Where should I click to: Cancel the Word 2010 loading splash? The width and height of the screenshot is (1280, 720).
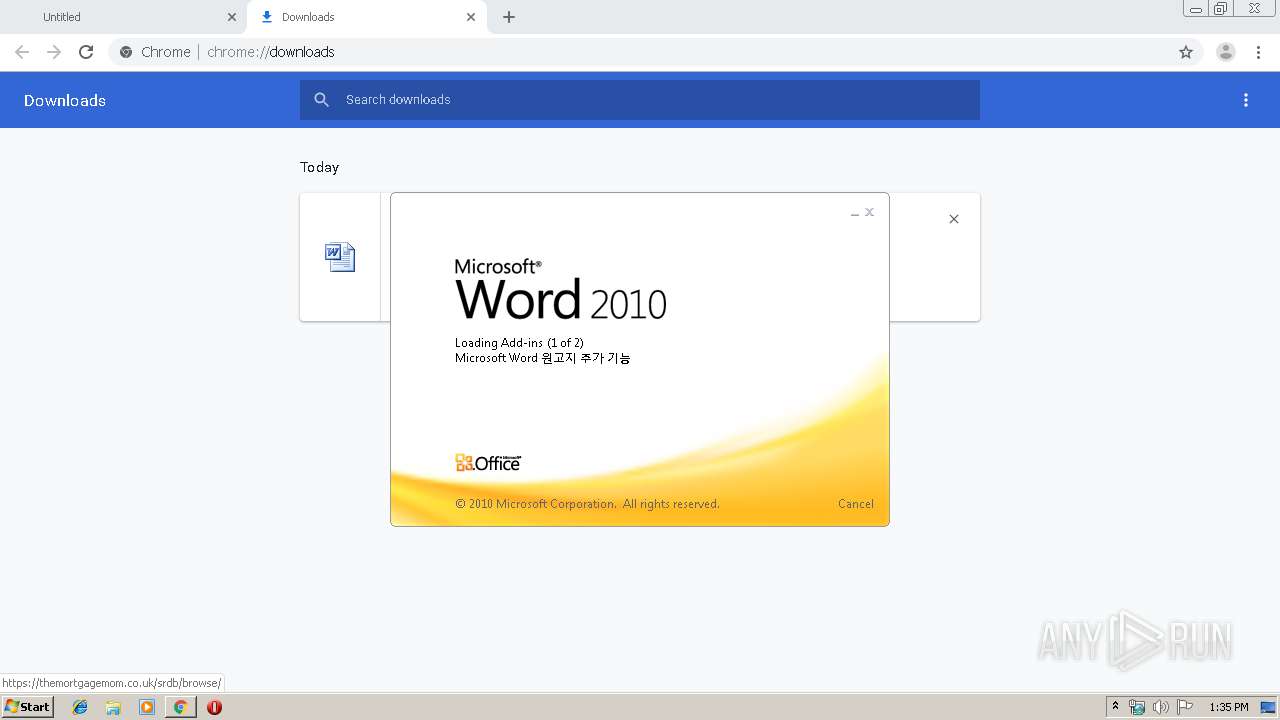click(856, 504)
